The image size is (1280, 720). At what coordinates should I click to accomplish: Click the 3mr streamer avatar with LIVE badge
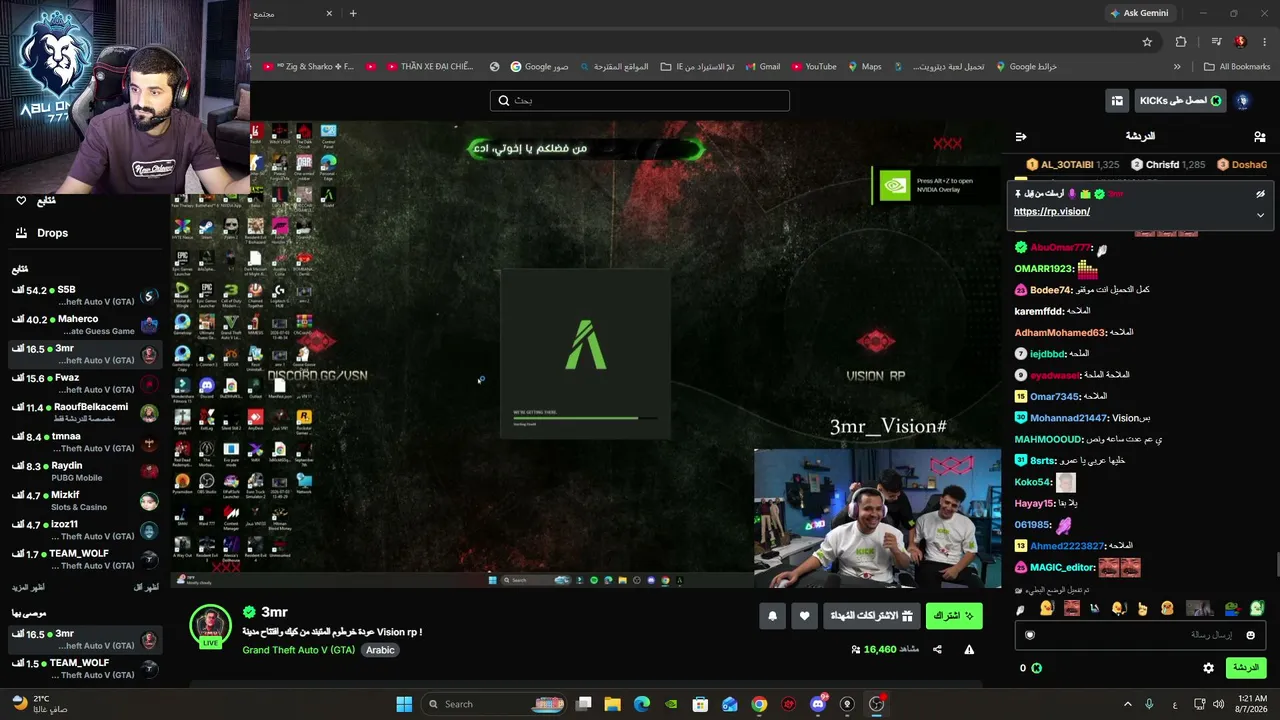(x=210, y=627)
